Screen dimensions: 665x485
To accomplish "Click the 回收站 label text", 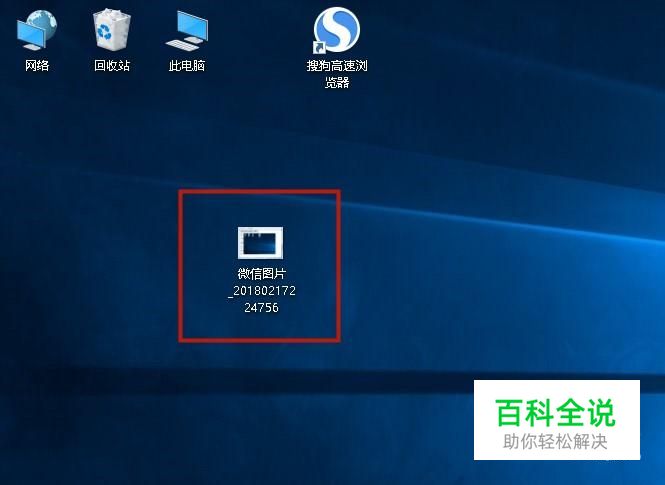I will pos(112,66).
